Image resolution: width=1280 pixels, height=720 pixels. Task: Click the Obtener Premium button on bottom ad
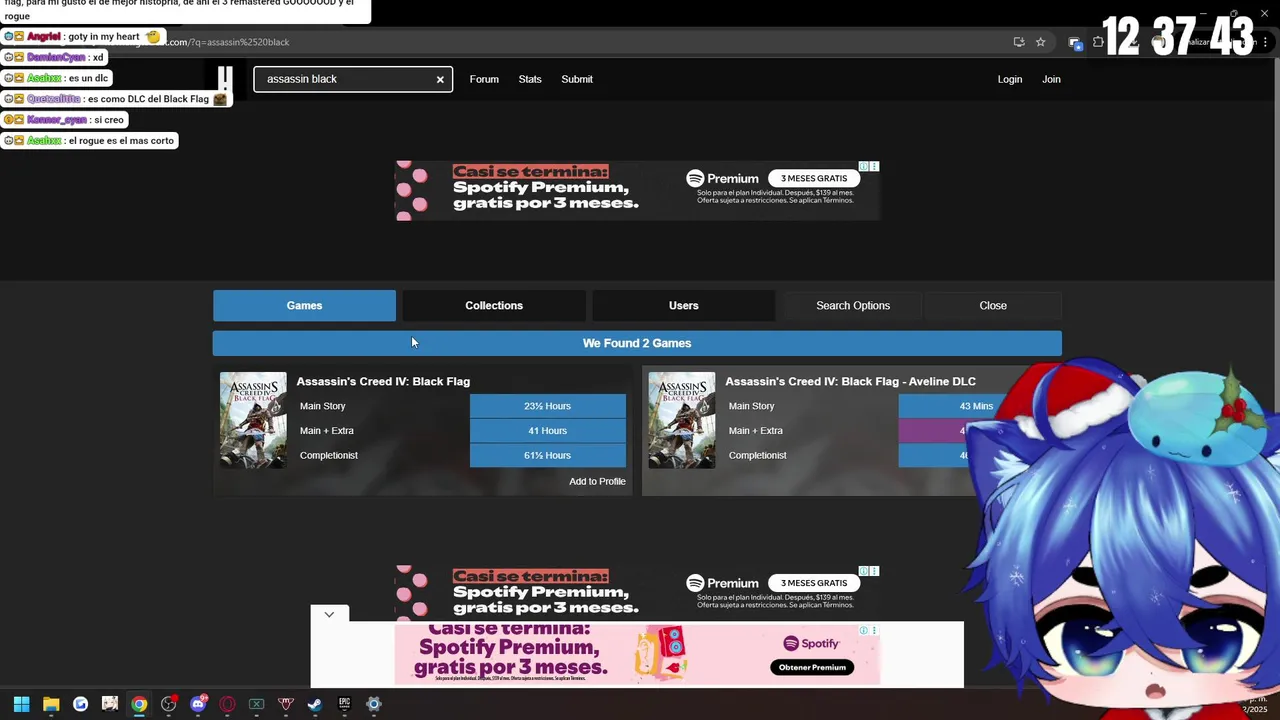coord(812,667)
